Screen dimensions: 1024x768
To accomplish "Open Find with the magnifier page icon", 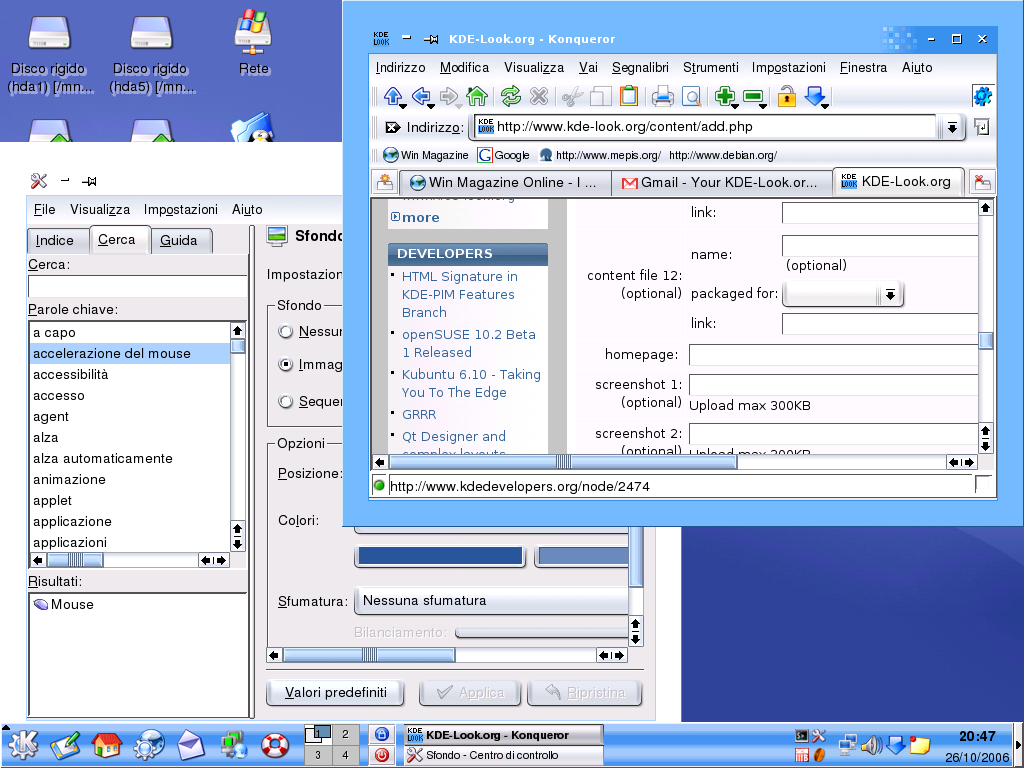I will [x=691, y=97].
